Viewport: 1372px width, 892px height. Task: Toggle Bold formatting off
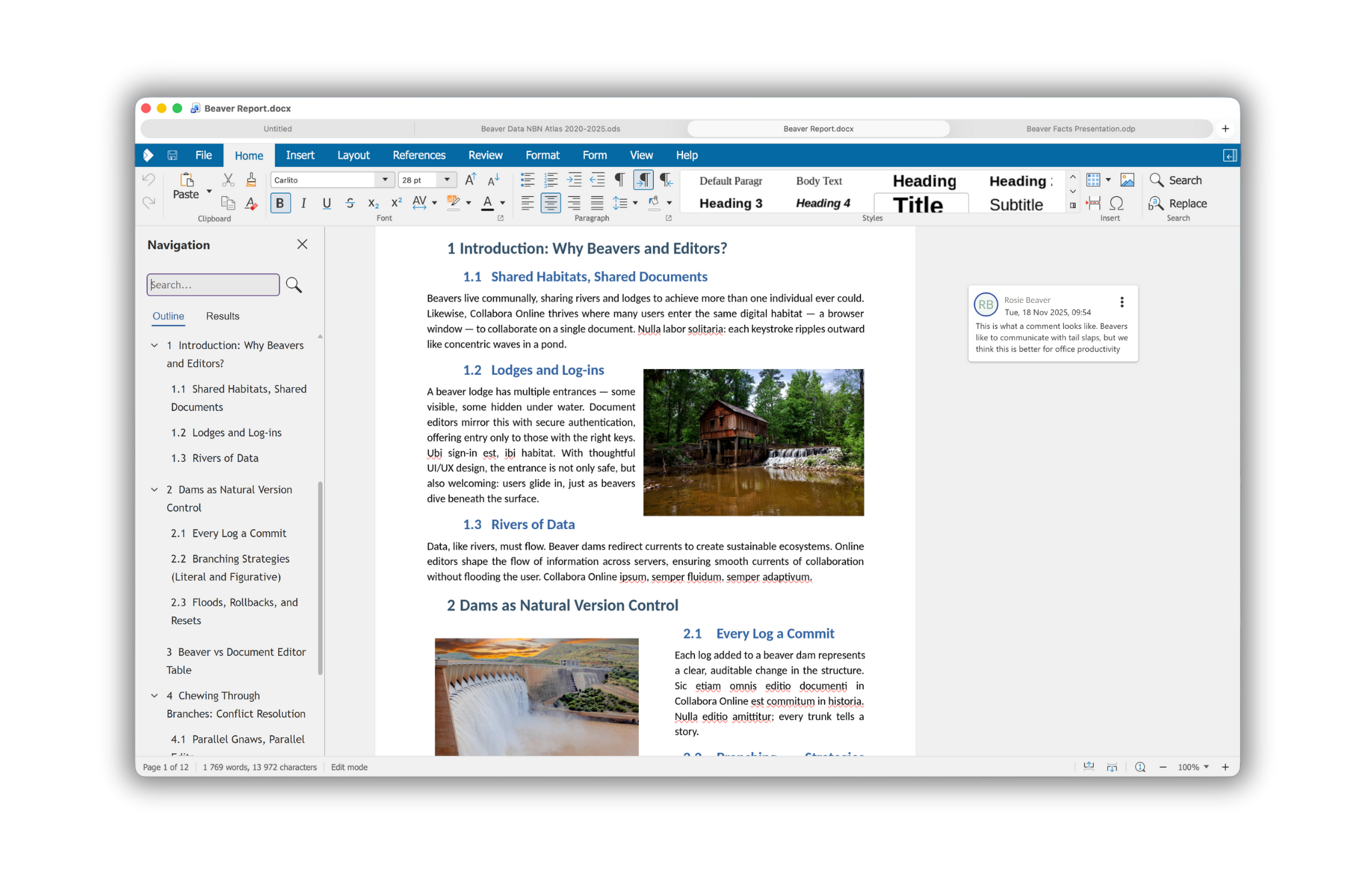[x=280, y=203]
